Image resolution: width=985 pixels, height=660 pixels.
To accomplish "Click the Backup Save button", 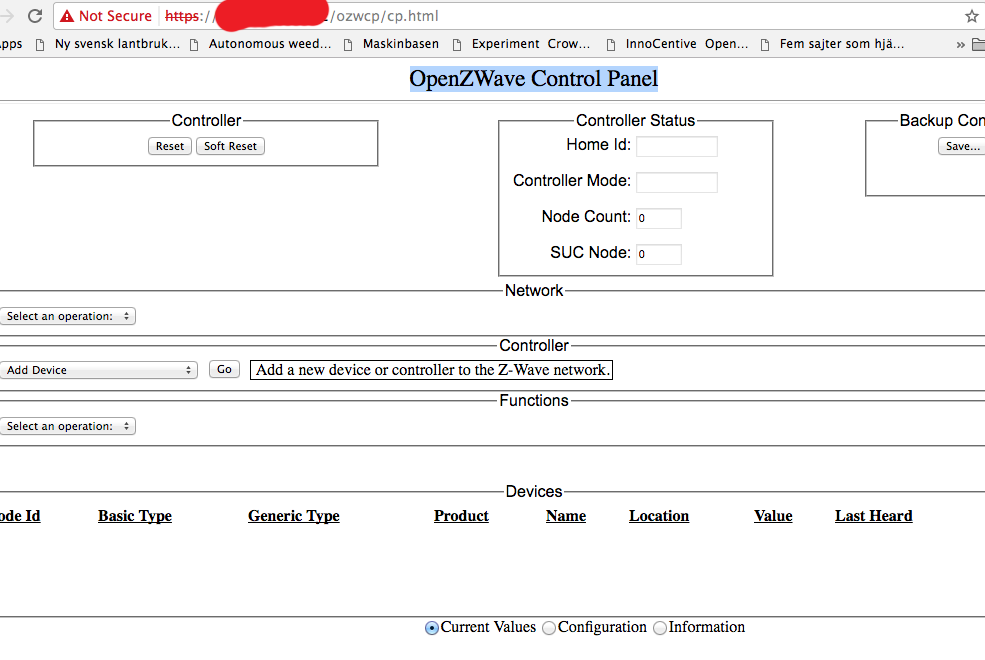I will pos(962,146).
